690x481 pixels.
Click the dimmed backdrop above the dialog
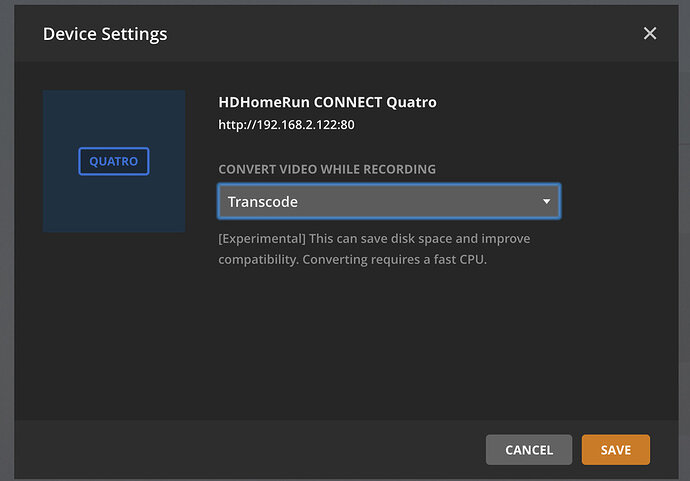(345, 2)
